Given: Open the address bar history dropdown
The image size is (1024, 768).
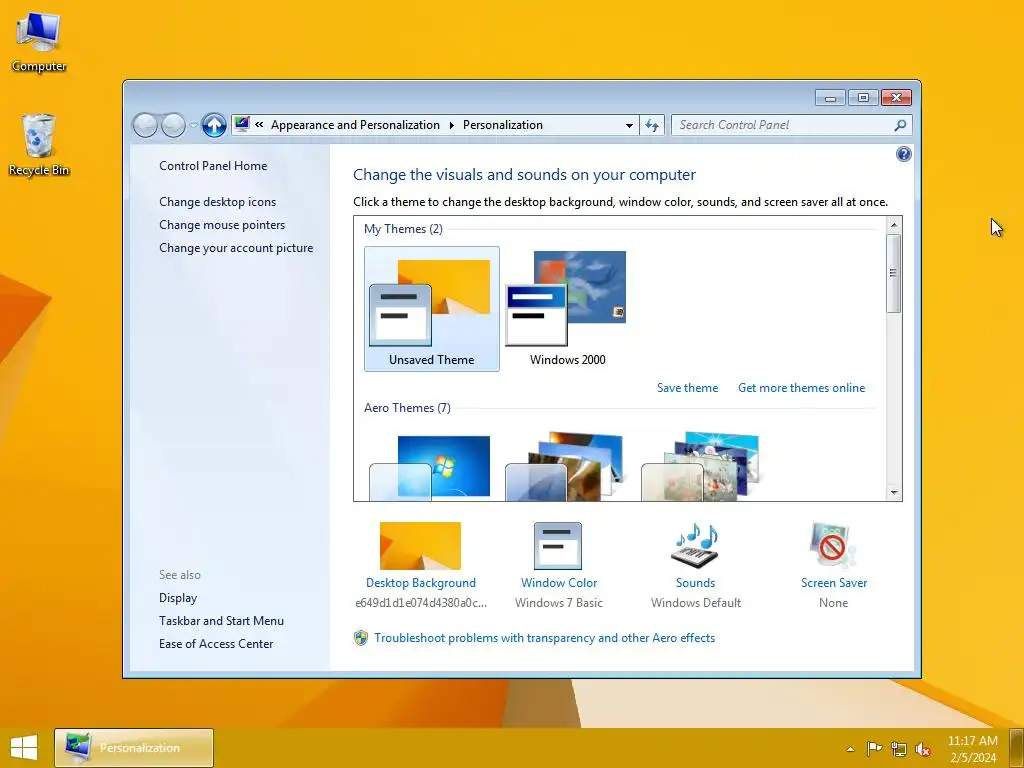Looking at the screenshot, I should point(629,125).
